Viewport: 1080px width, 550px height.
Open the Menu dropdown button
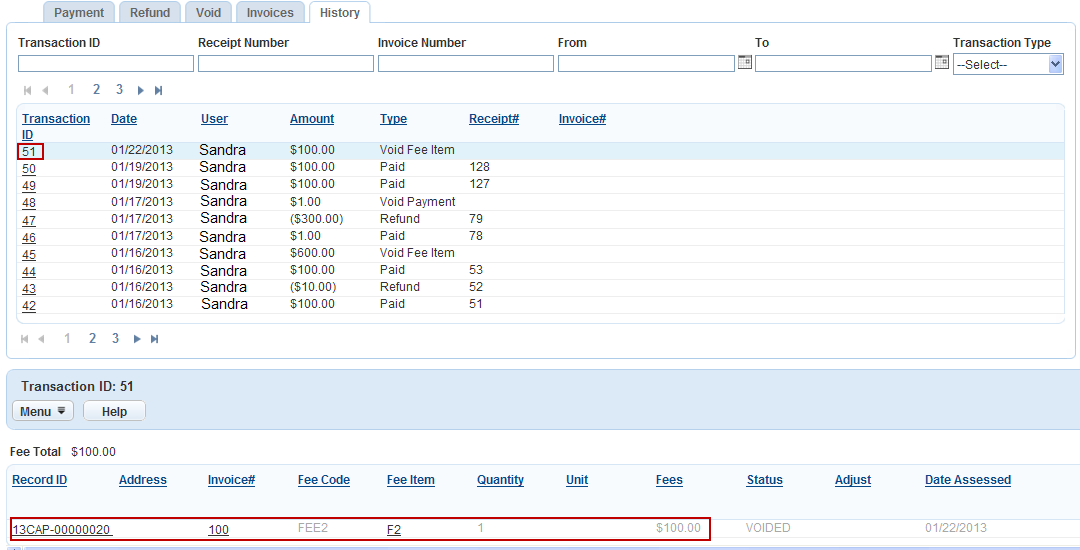[43, 411]
